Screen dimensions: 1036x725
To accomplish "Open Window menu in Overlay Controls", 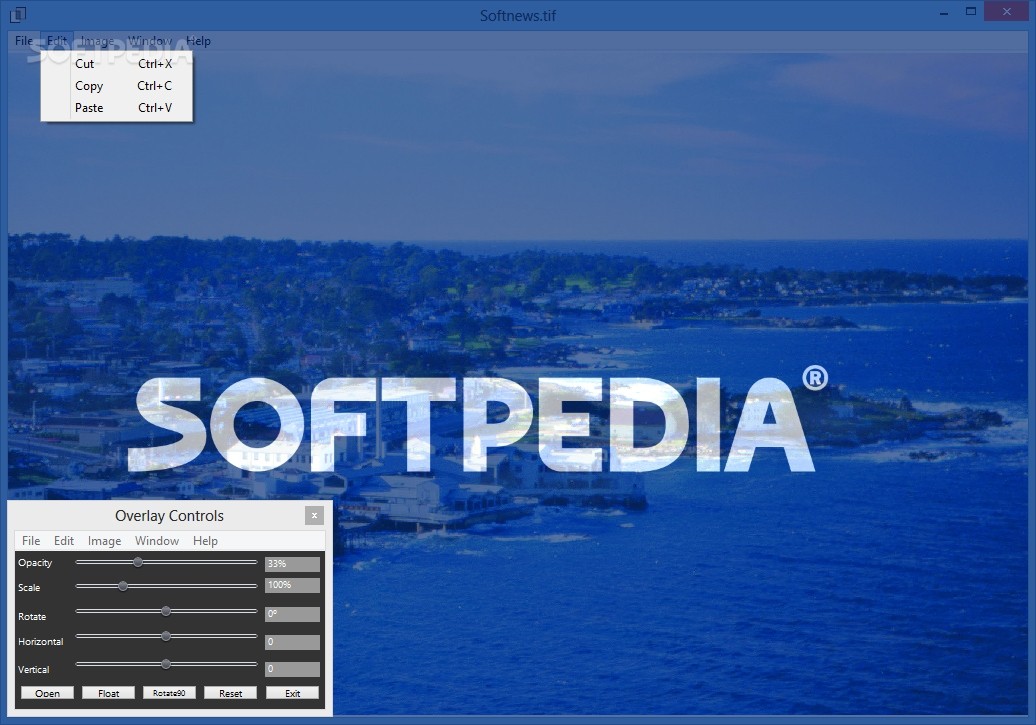I will coord(157,541).
